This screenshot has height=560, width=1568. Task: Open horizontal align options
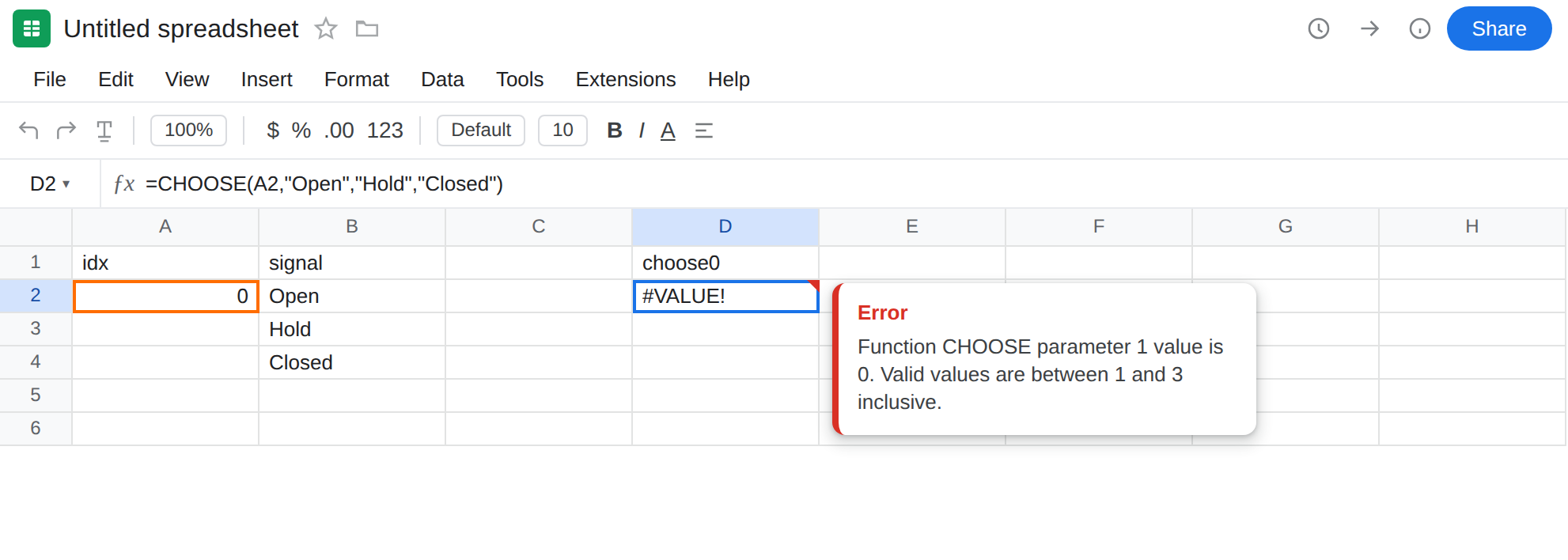pyautogui.click(x=704, y=131)
